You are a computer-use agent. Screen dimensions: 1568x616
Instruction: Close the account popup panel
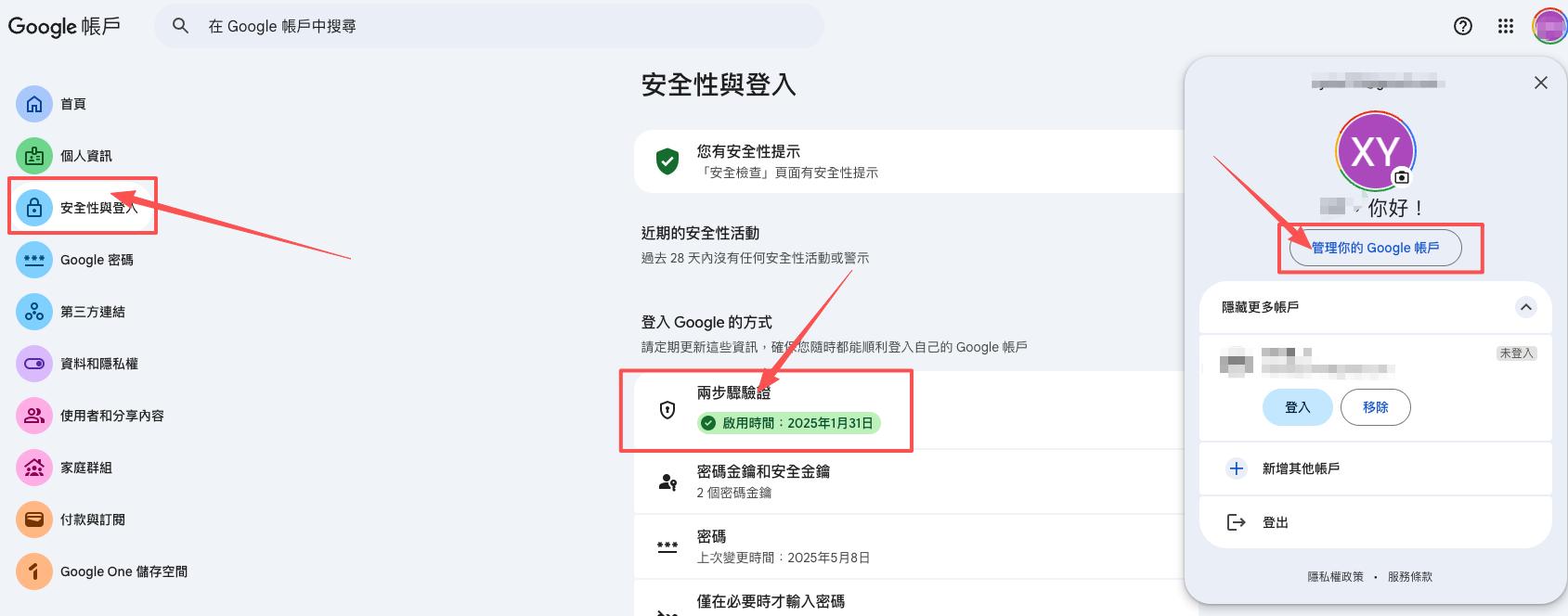[x=1541, y=83]
